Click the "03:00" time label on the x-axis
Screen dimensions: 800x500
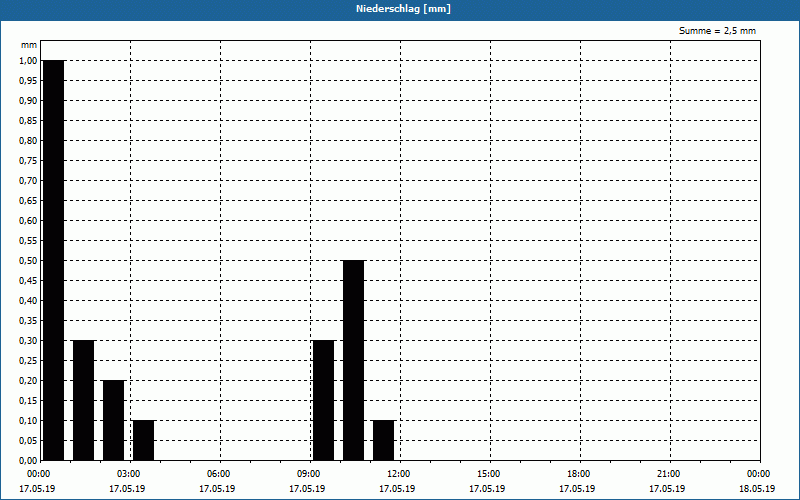(x=127, y=474)
